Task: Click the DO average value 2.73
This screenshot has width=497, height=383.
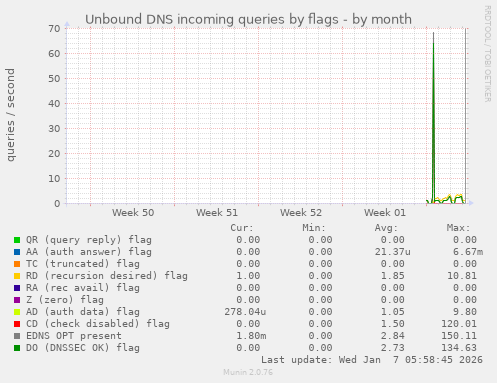Action: click(x=392, y=348)
